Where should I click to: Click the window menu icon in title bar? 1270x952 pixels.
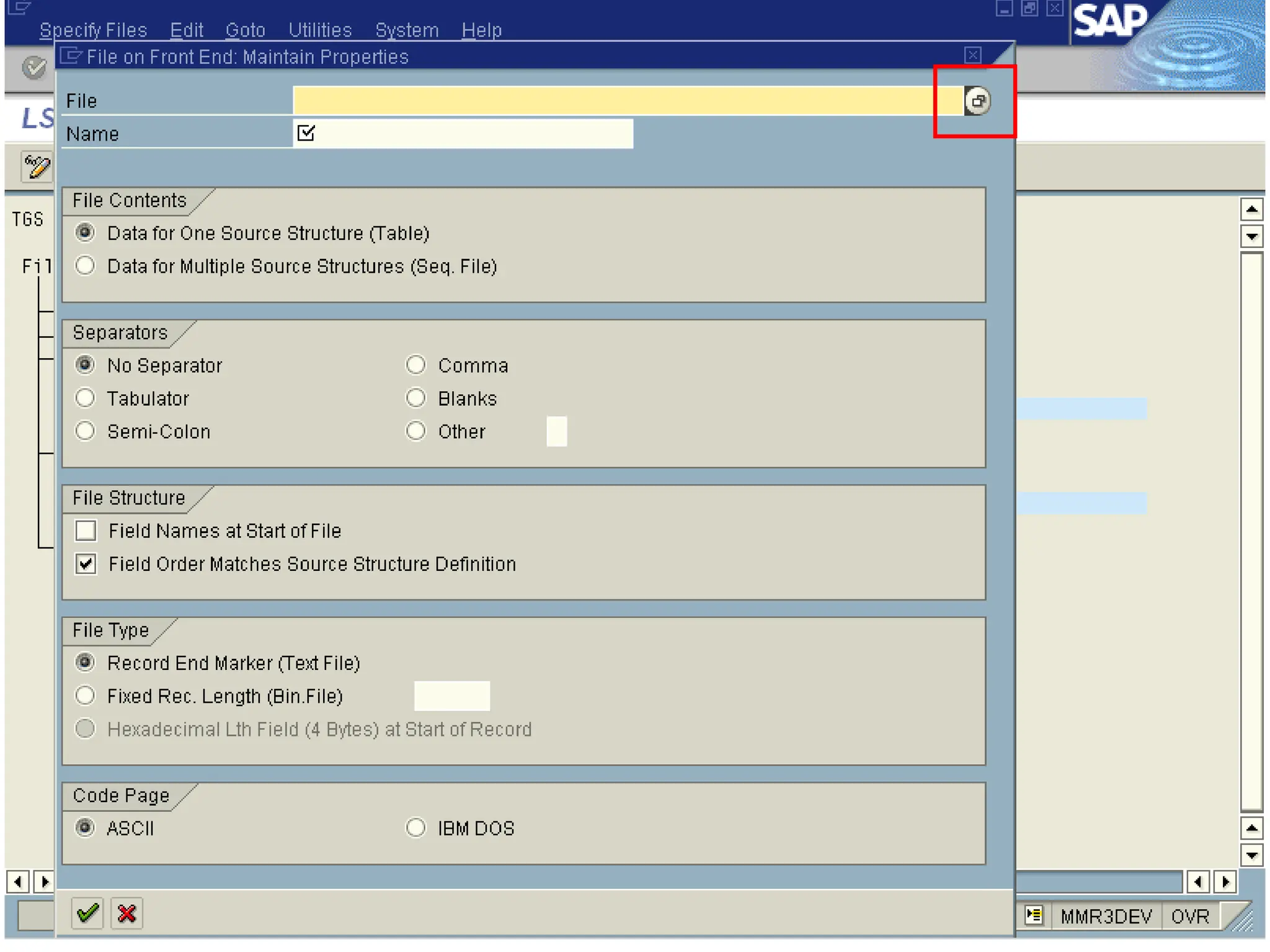point(19,7)
